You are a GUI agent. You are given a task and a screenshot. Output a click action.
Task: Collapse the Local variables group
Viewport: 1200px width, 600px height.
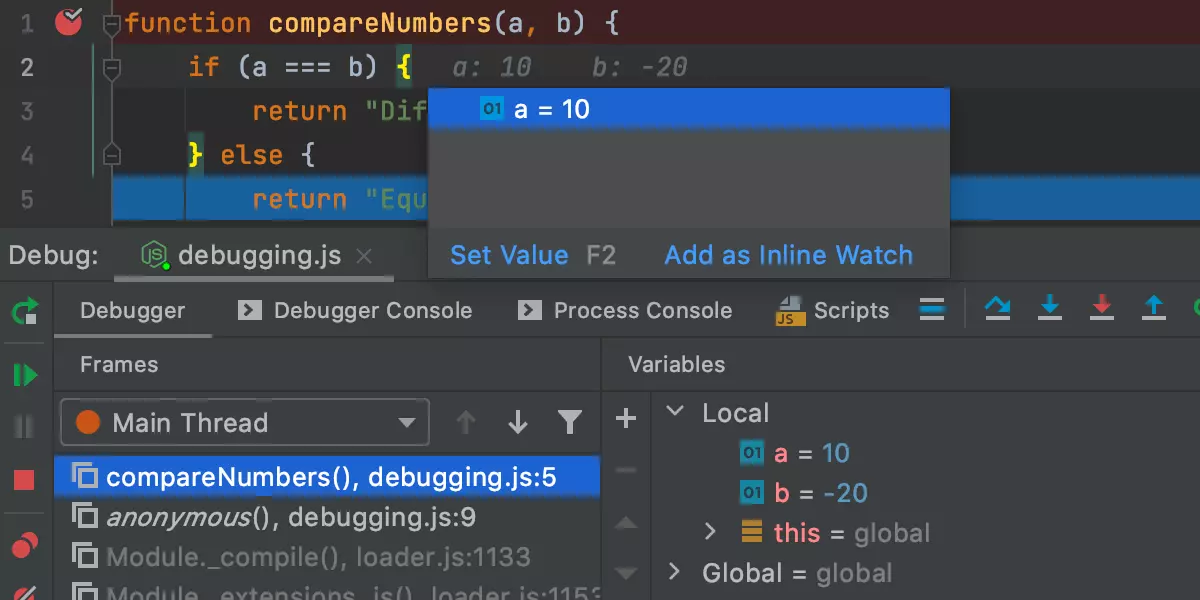676,412
